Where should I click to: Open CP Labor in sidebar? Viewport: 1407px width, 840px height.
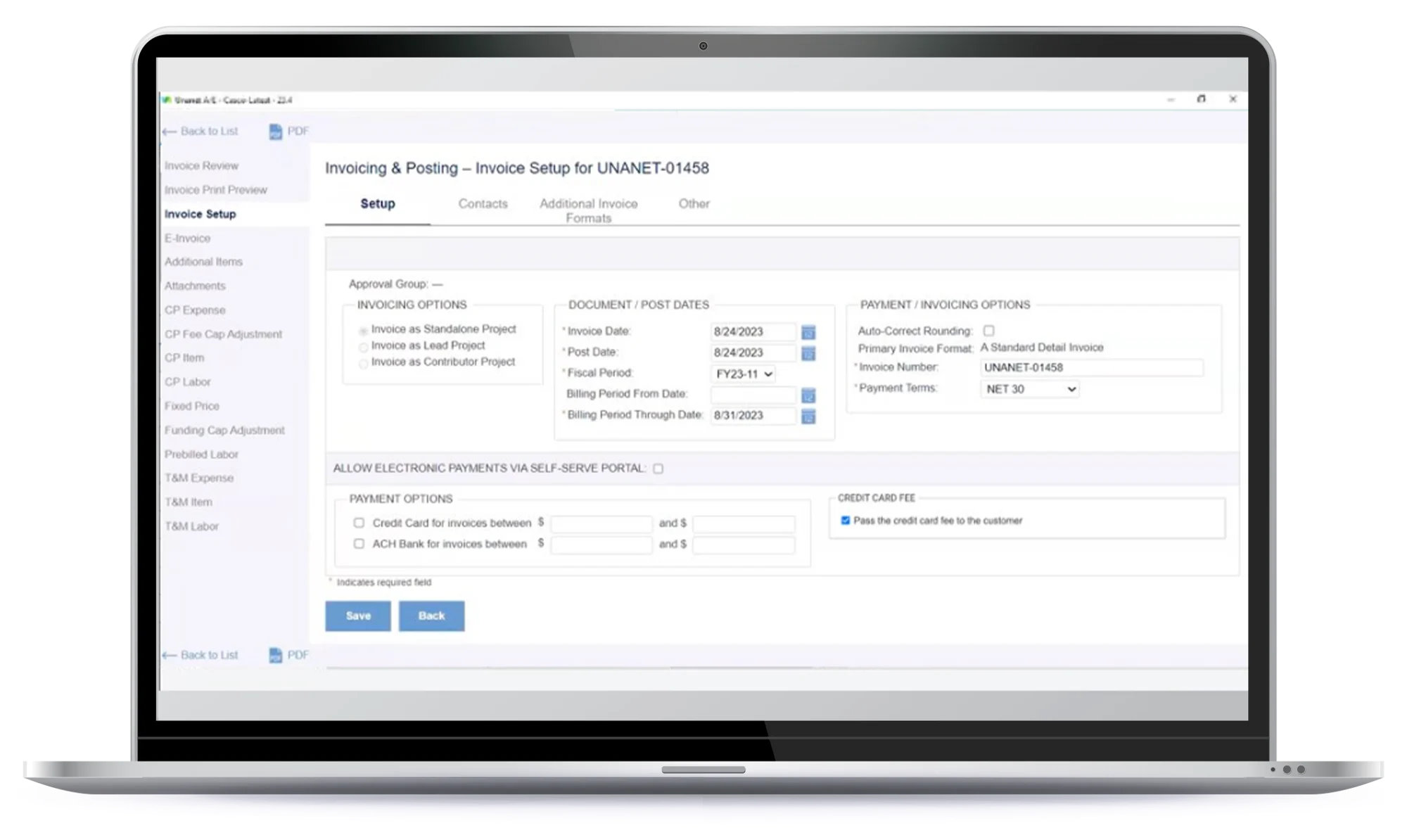tap(187, 382)
